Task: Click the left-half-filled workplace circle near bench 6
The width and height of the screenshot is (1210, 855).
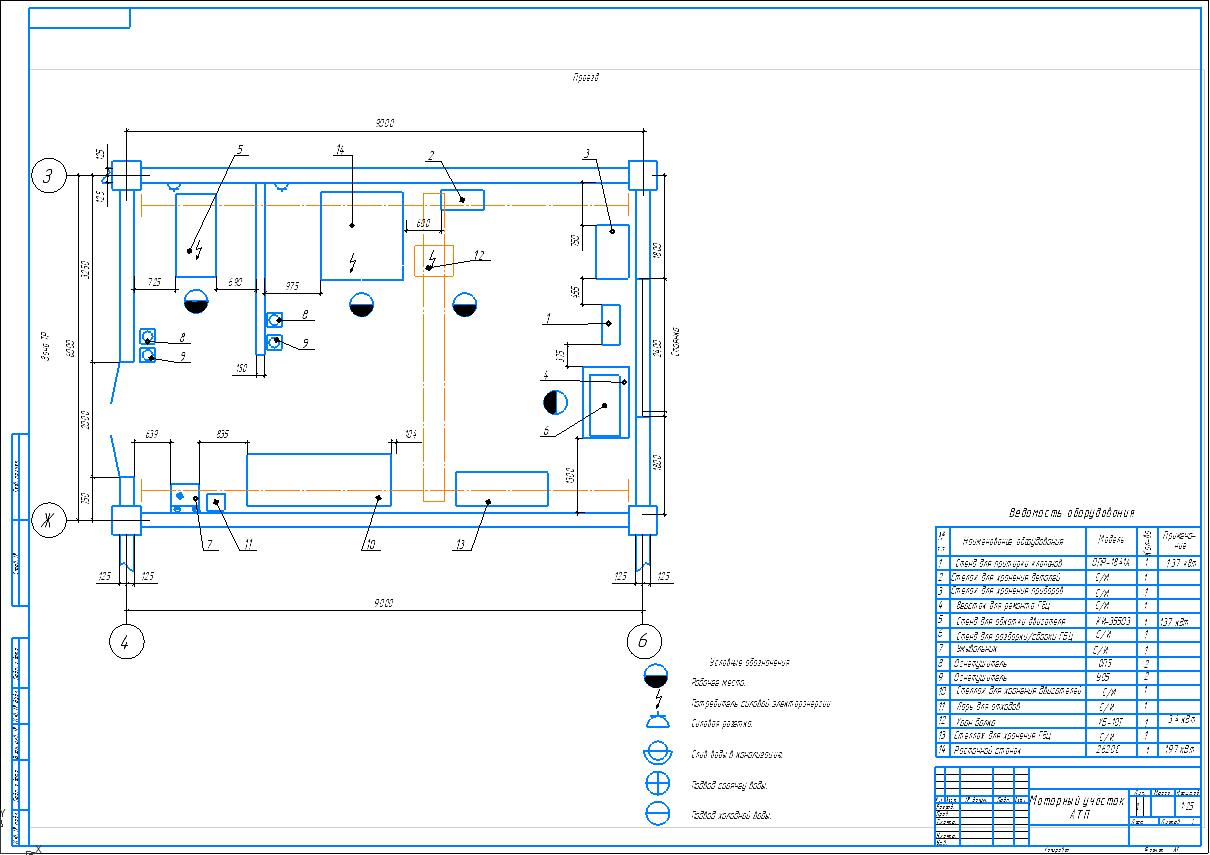Action: point(555,403)
